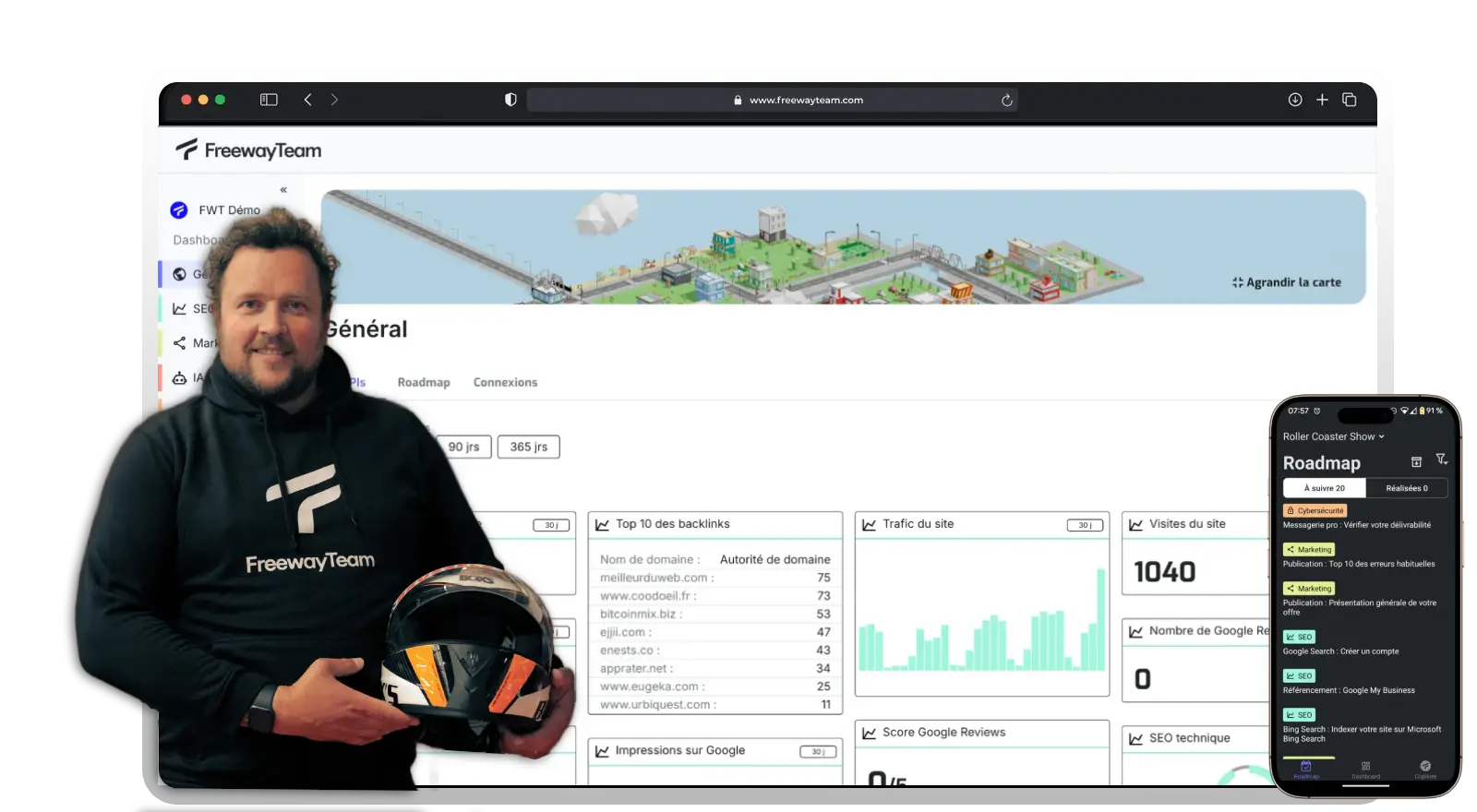Click the chart icon of Impressions sur Google
Image resolution: width=1477 pixels, height=812 pixels.
pyautogui.click(x=602, y=751)
